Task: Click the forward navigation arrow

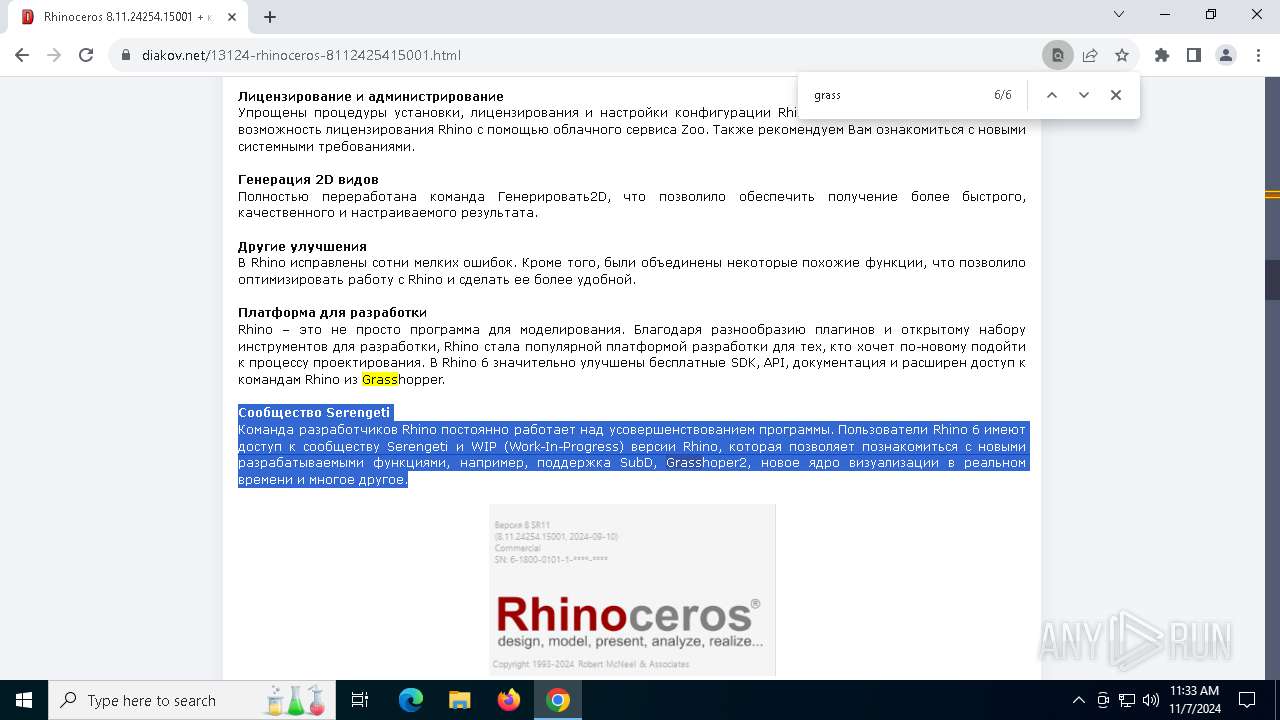Action: coord(54,55)
